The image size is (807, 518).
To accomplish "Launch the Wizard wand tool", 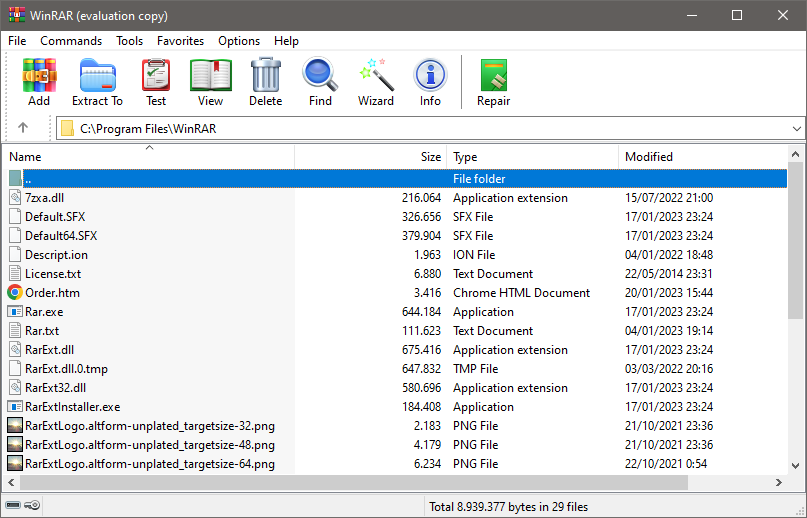I will (x=376, y=75).
